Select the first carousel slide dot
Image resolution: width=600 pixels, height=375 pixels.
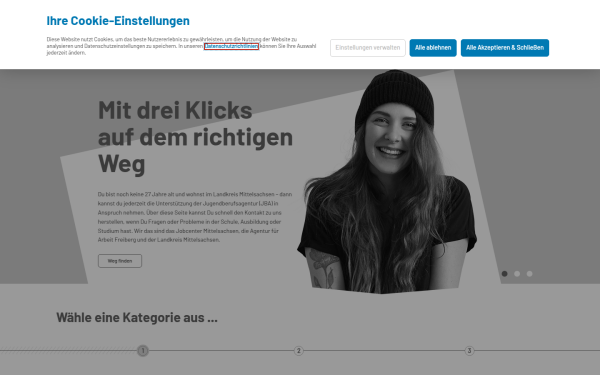point(504,274)
